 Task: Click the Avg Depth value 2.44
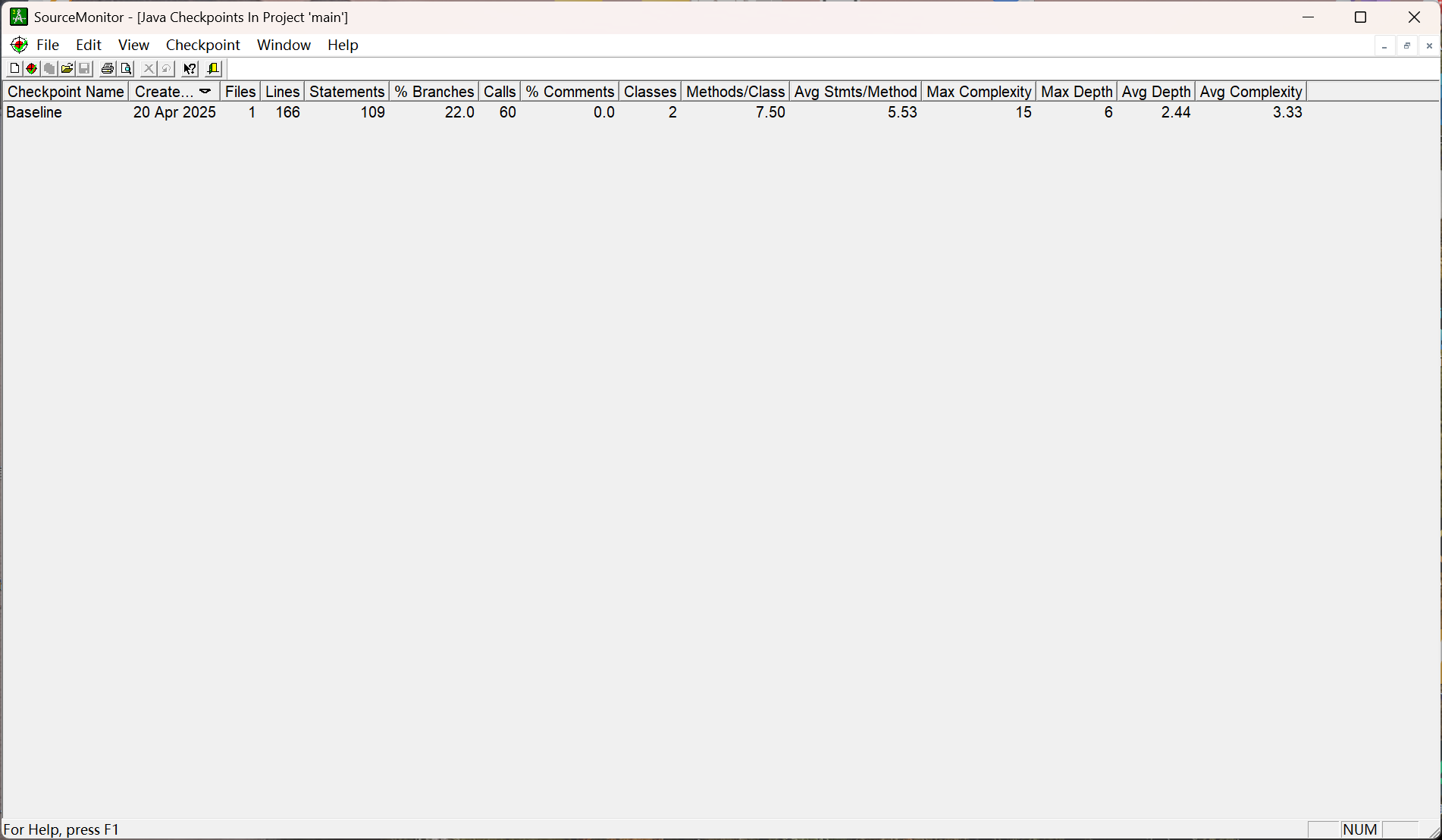point(1176,113)
